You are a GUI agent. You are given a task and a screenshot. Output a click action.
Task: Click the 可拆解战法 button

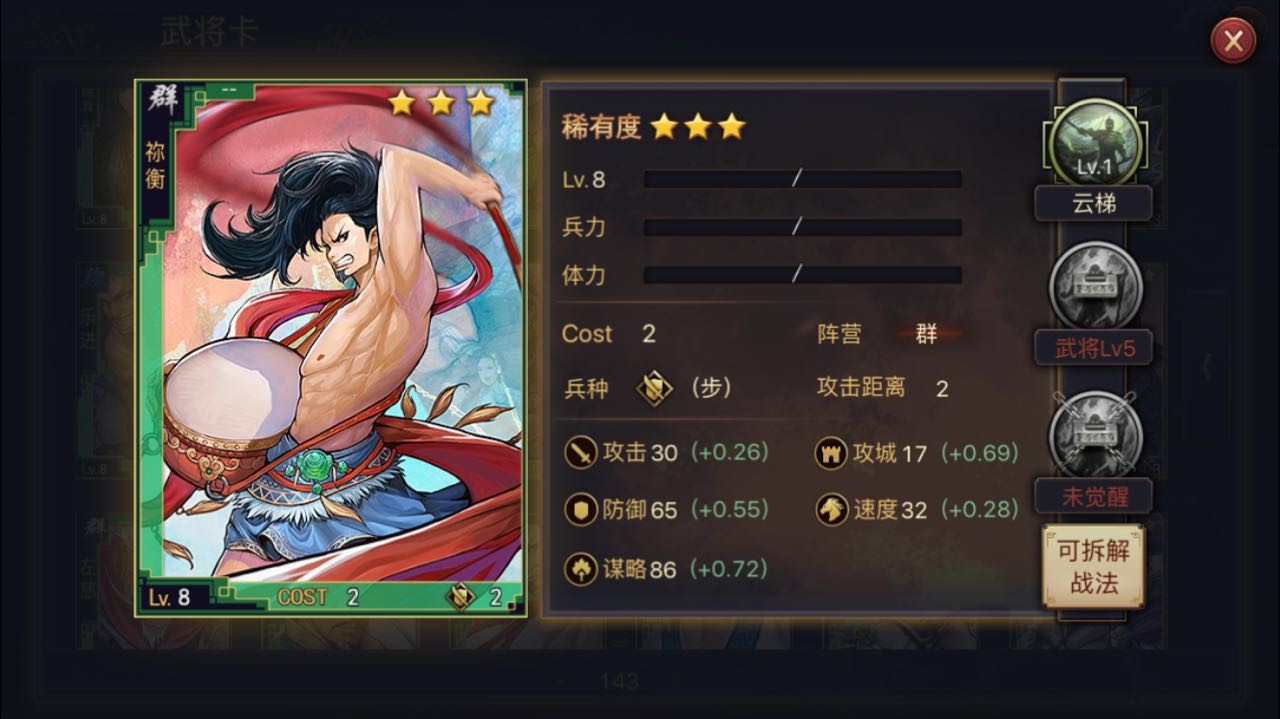(x=1093, y=565)
